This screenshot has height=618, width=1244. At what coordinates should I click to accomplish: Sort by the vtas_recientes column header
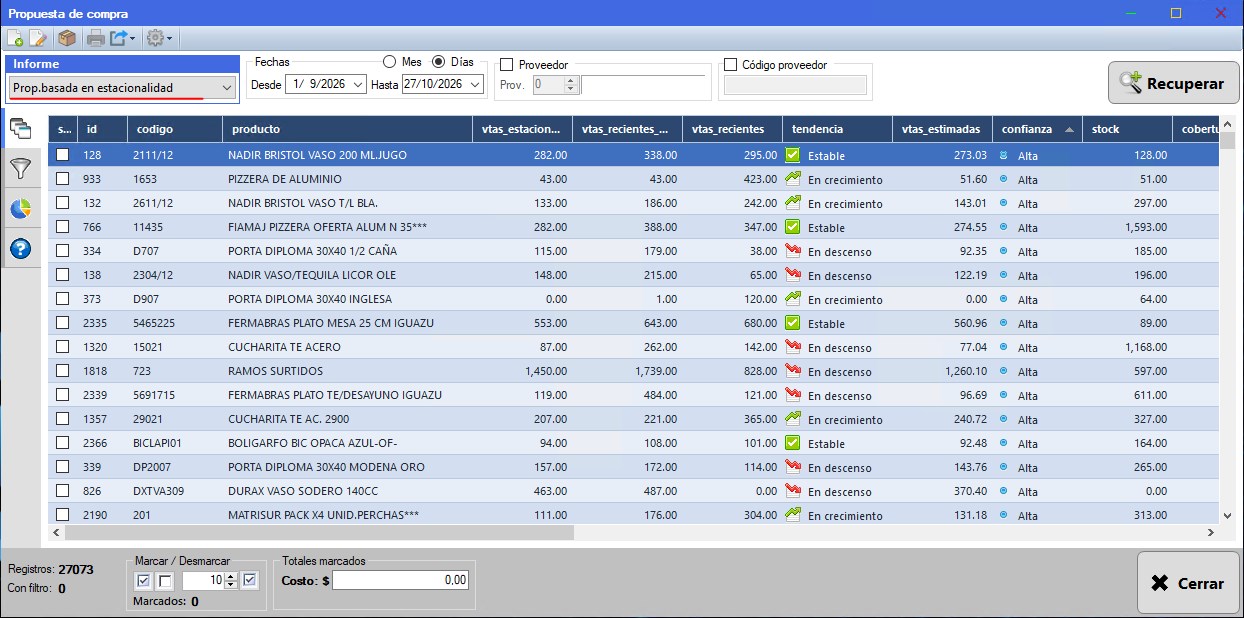click(732, 129)
